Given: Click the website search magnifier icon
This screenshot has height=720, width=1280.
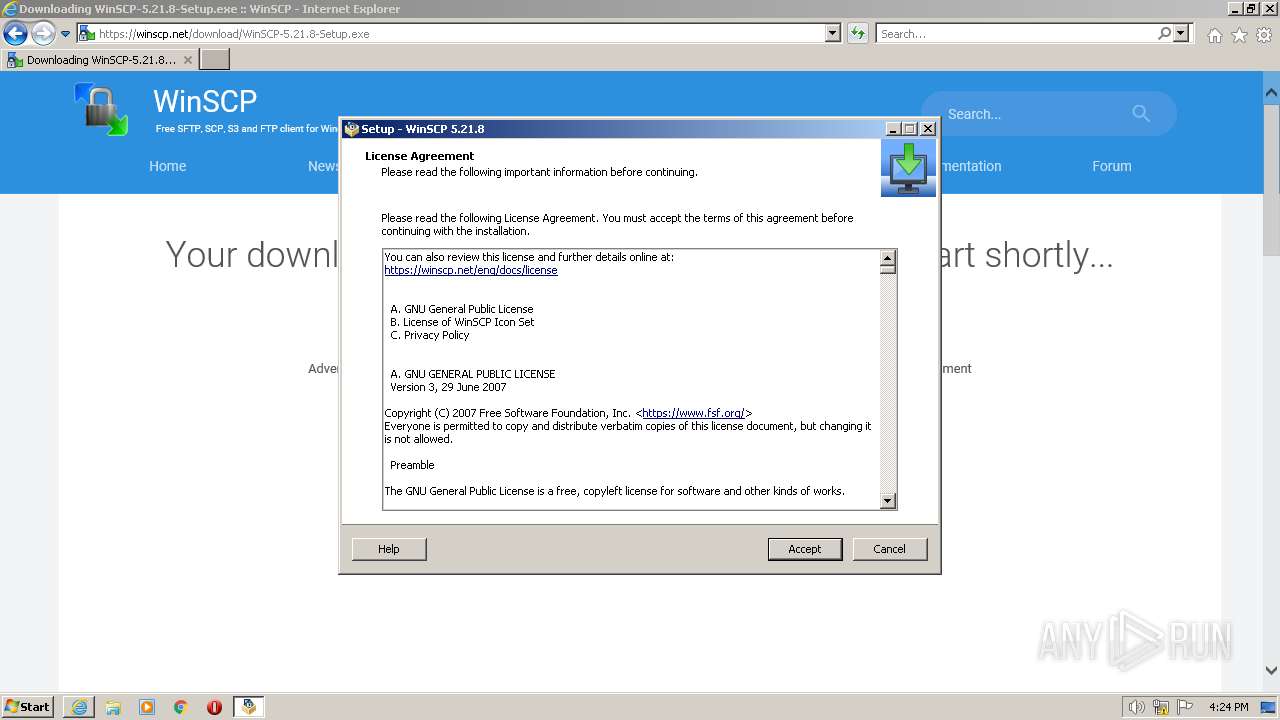Looking at the screenshot, I should click(1141, 113).
